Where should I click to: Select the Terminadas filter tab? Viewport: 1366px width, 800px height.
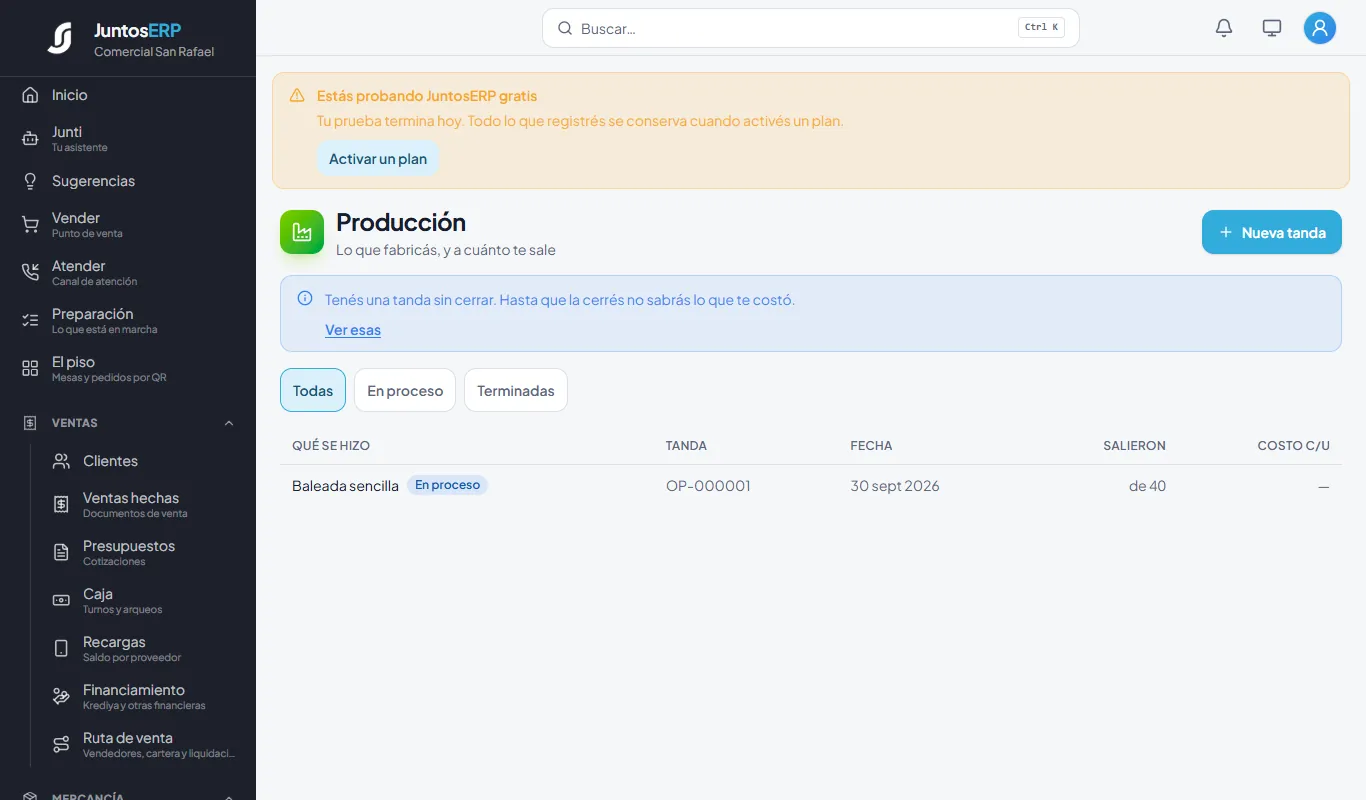click(516, 390)
